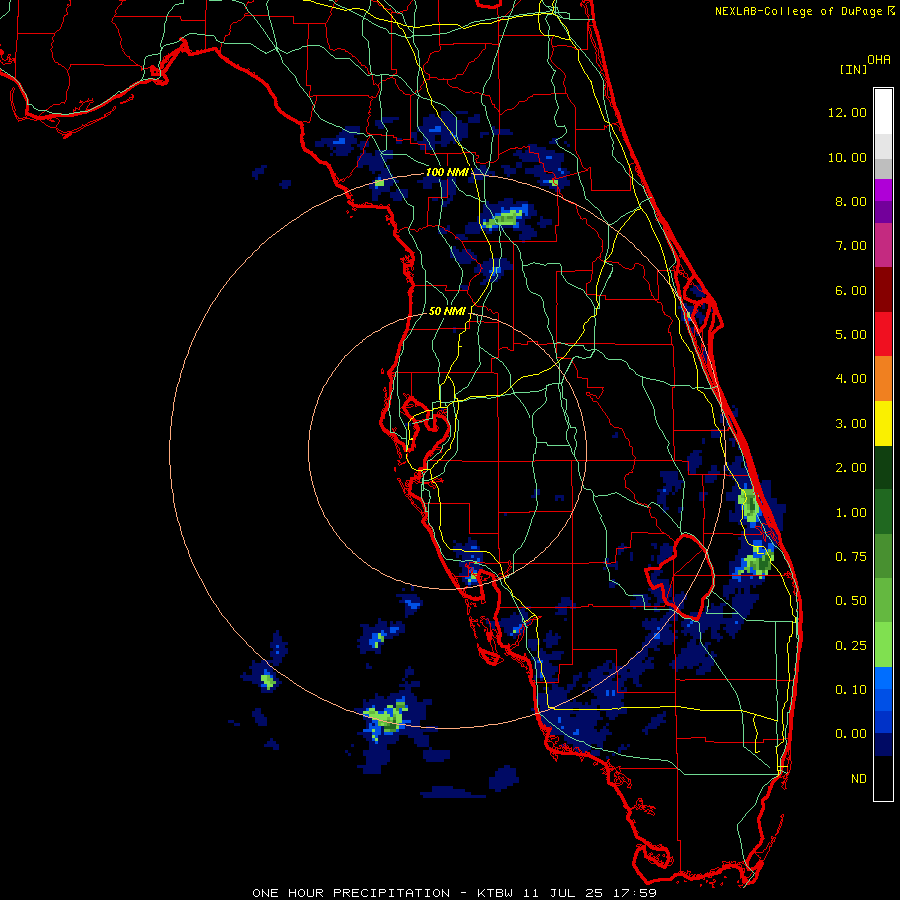Viewport: 900px width, 900px height.
Task: Click the KTBW radar site identifier
Action: point(497,893)
